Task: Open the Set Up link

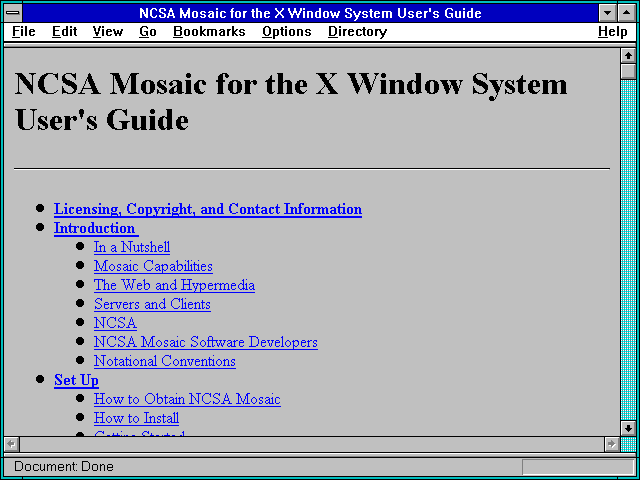Action: pos(76,380)
